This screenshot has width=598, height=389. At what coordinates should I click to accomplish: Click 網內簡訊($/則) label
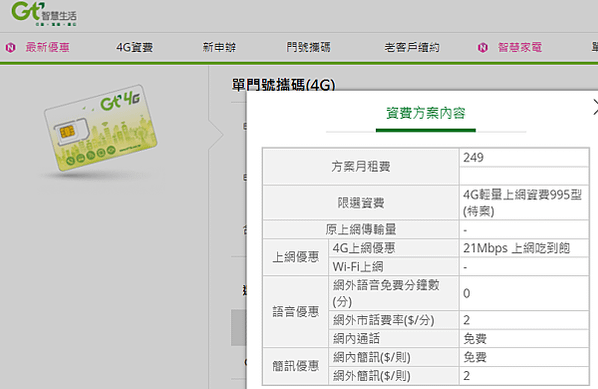click(x=371, y=357)
